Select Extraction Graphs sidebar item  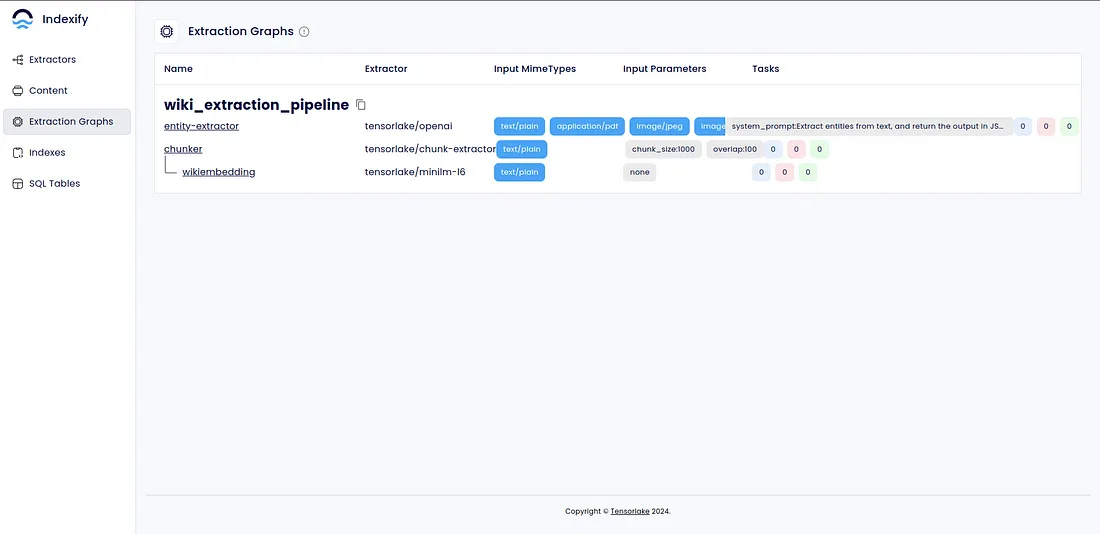[67, 121]
